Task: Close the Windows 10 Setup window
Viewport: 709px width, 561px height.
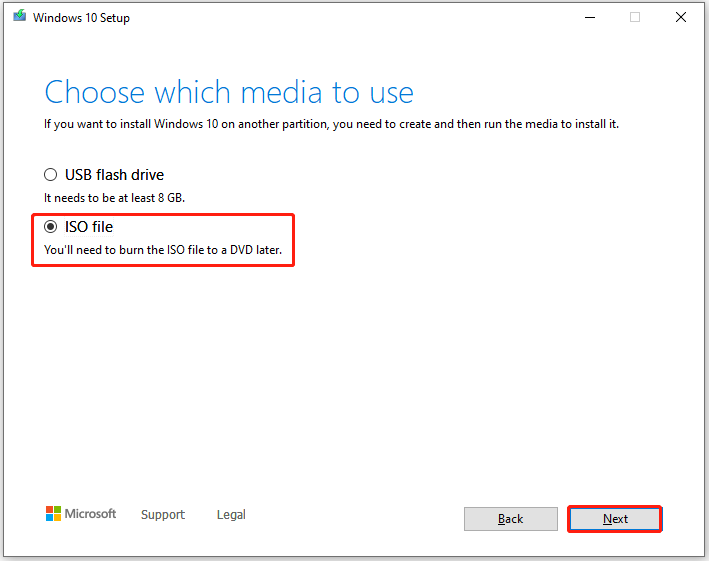Action: [681, 17]
